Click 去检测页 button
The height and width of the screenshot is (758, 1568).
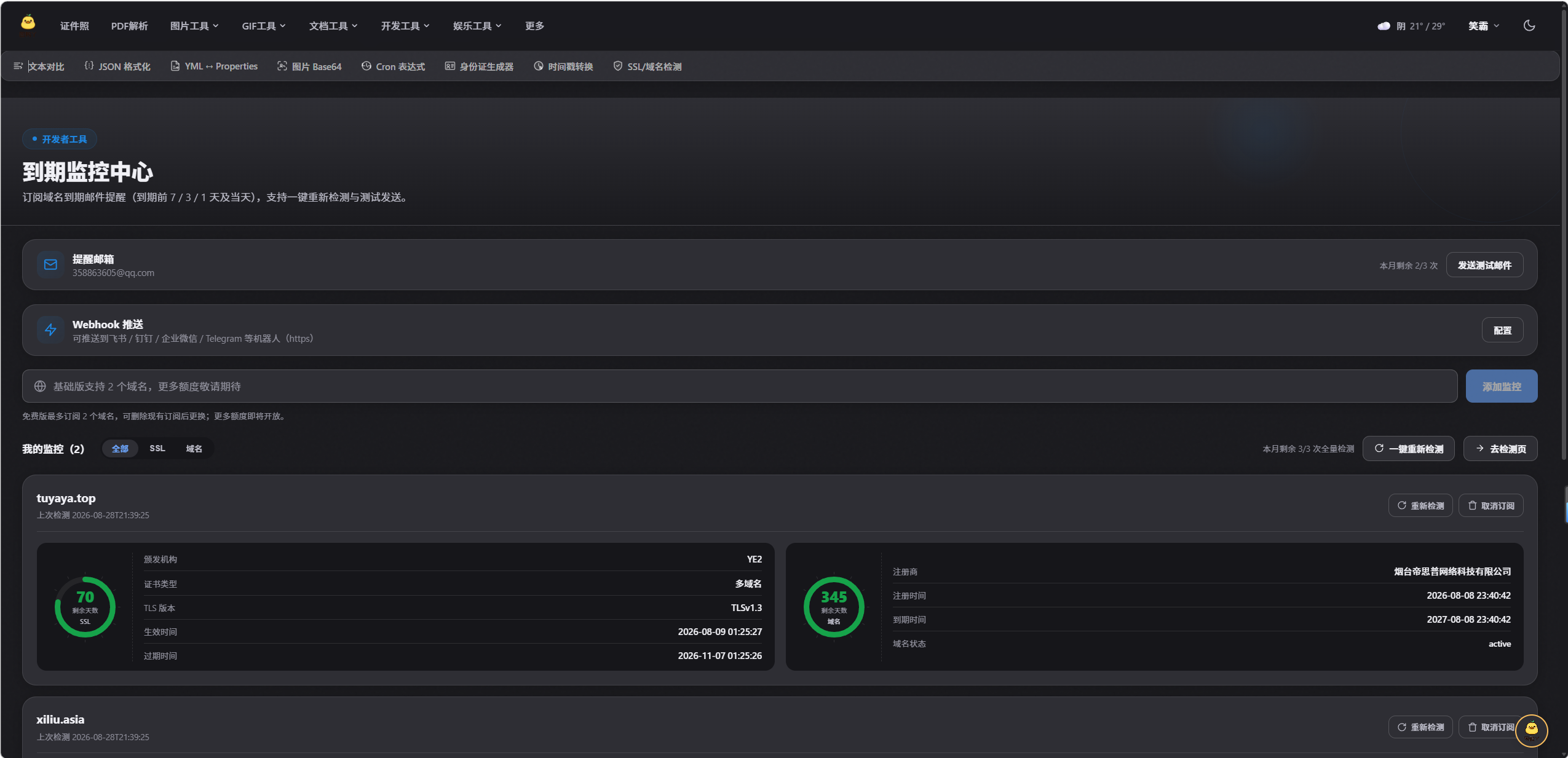click(x=1500, y=448)
